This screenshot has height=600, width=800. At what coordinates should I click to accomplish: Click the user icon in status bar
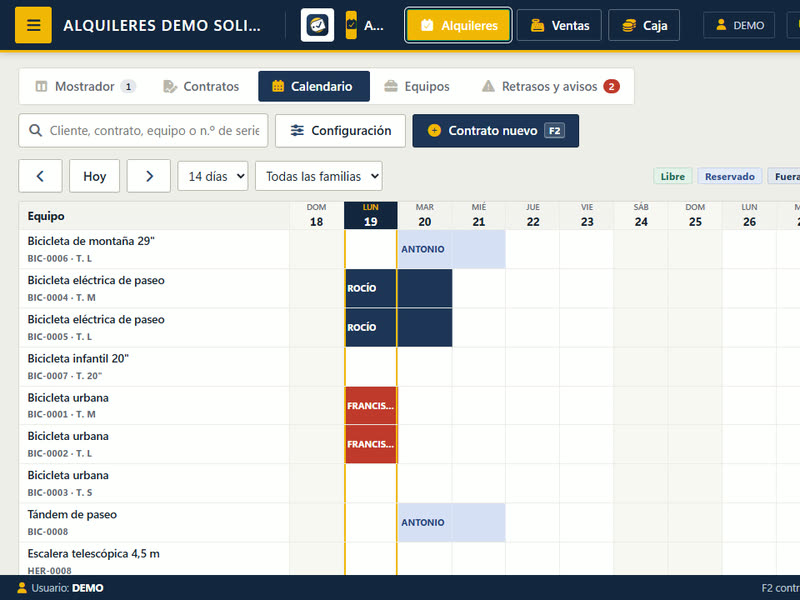point(21,588)
